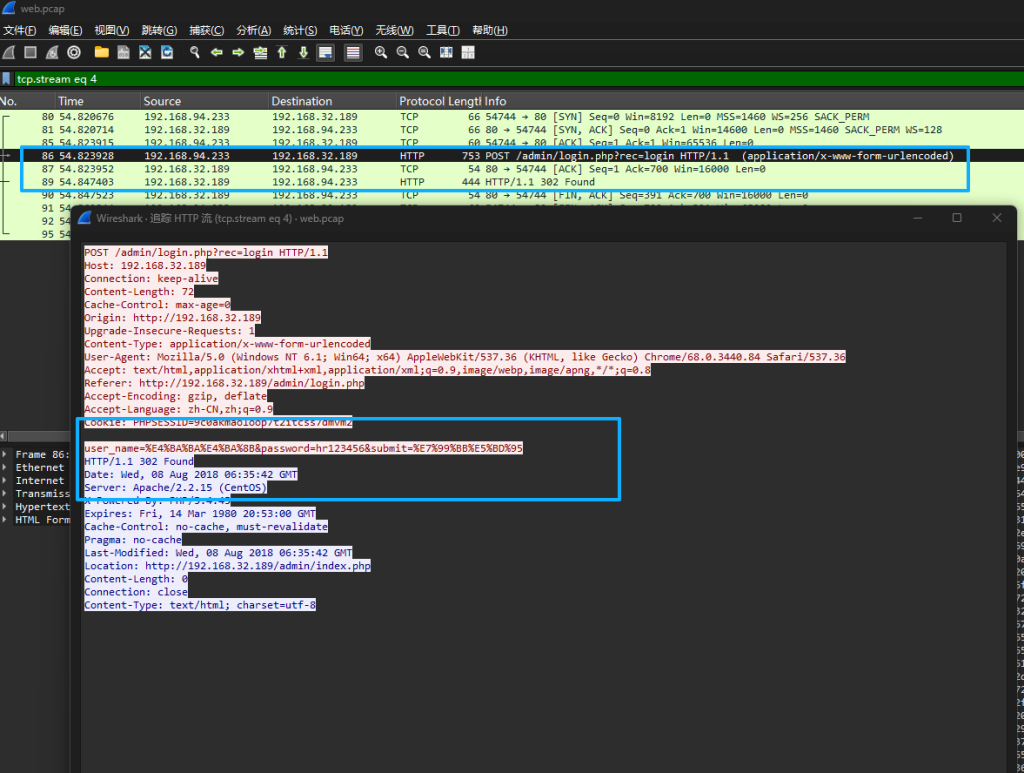Open the 统计(S) menu

[299, 30]
